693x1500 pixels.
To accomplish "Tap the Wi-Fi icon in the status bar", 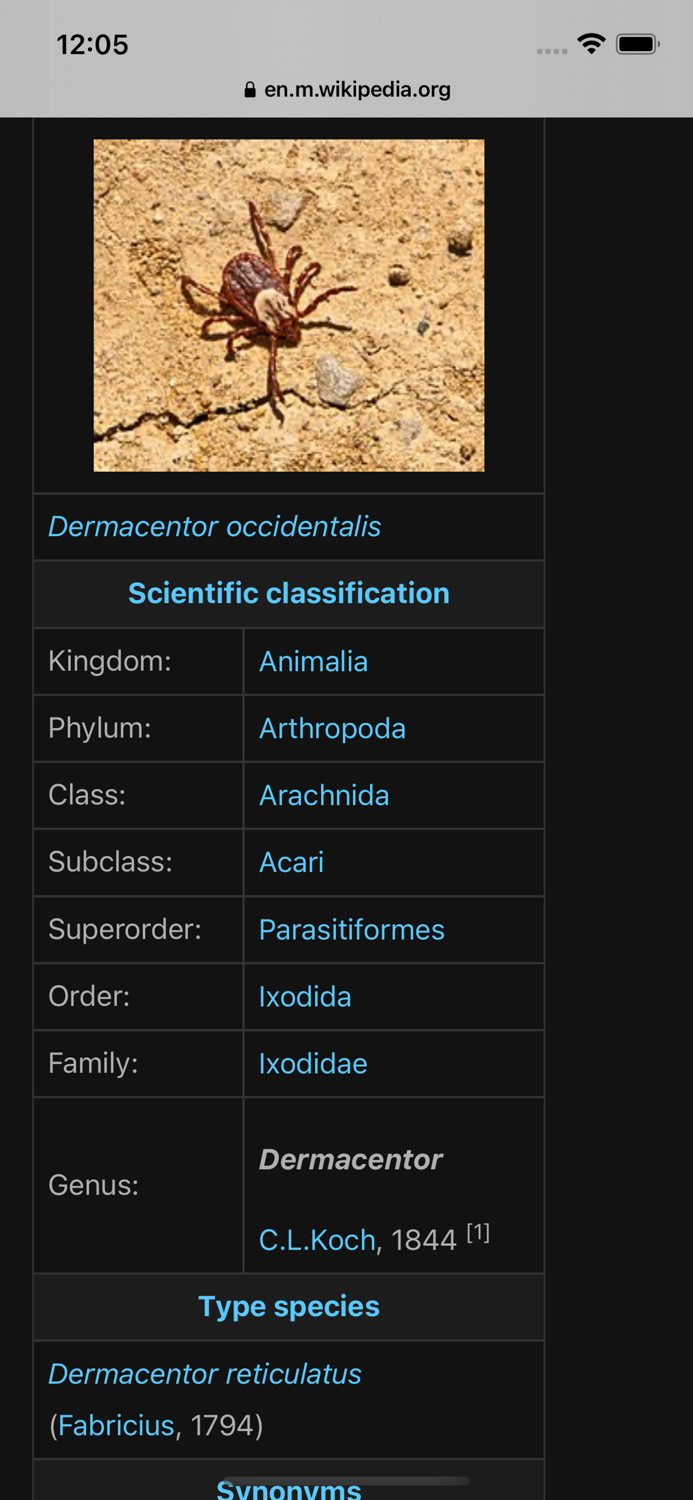I will 590,43.
